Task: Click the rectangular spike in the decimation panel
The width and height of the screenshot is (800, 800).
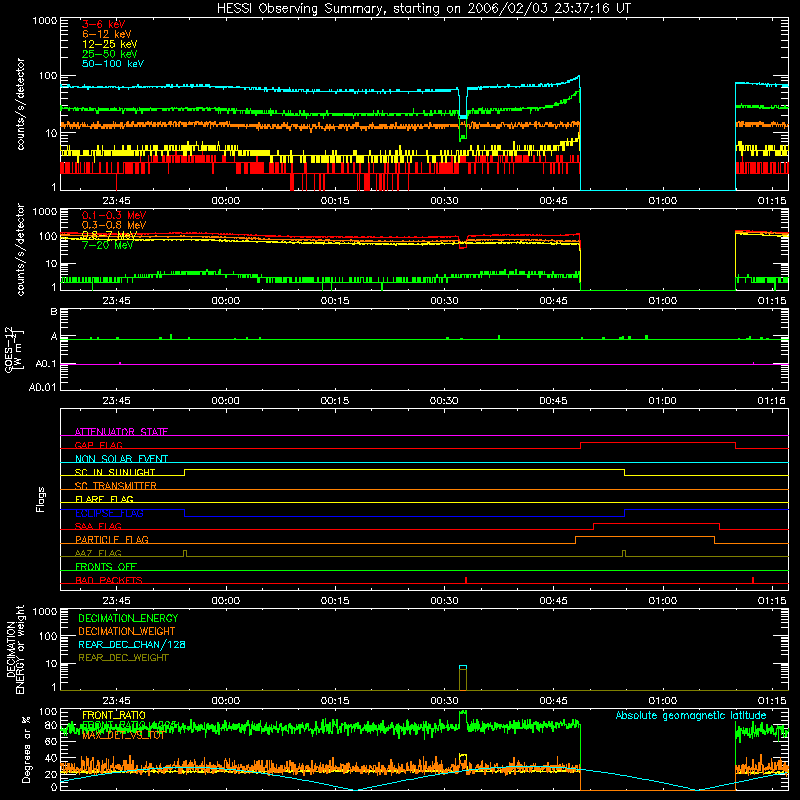Action: tap(463, 678)
